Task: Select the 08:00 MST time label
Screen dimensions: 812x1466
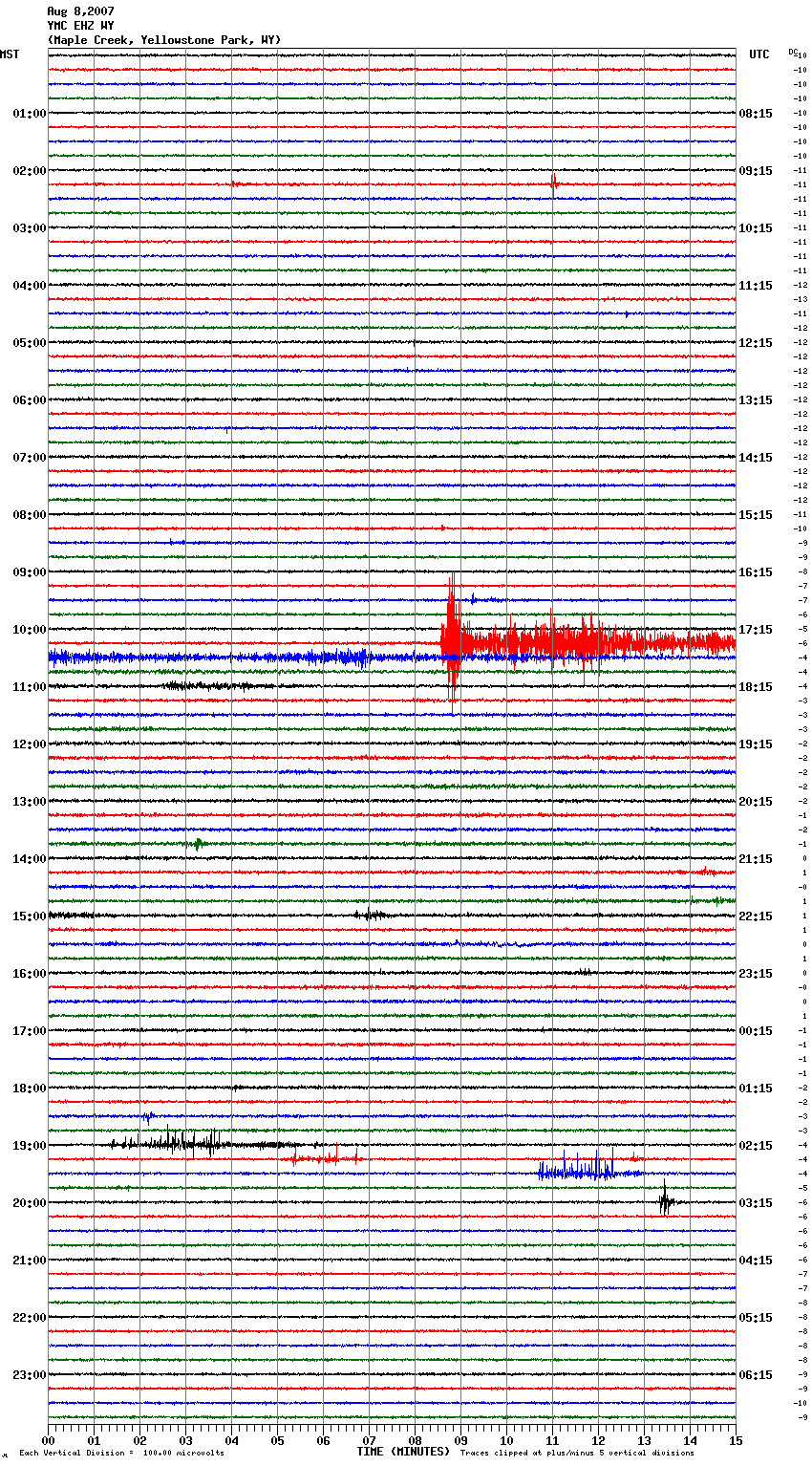Action: 29,515
